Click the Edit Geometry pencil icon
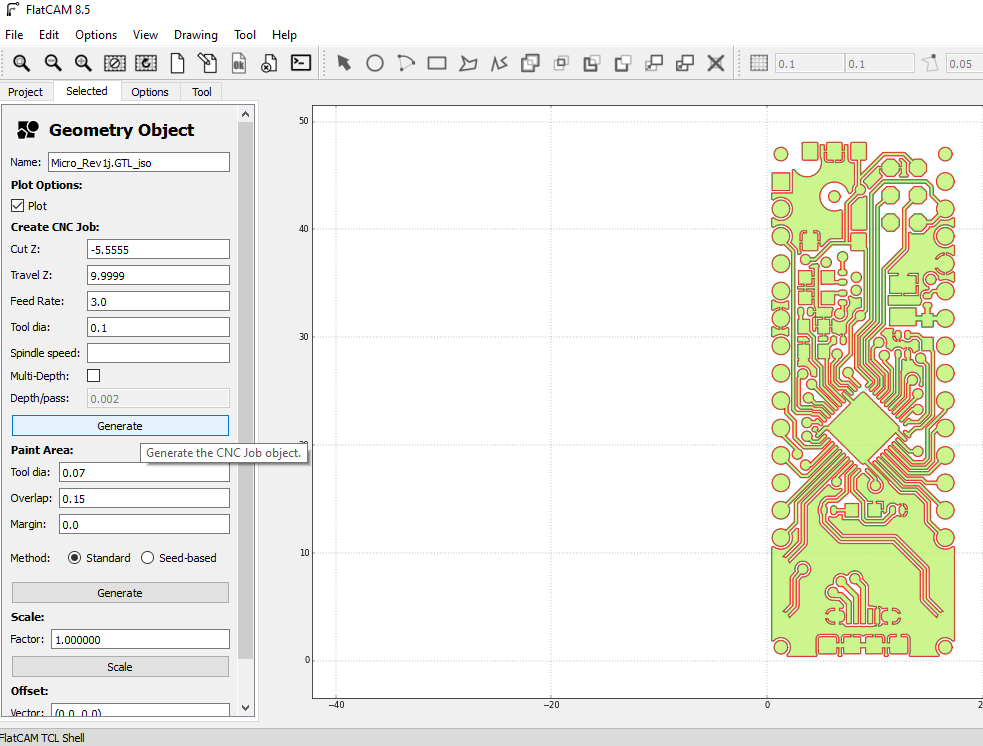The height and width of the screenshot is (746, 983). 208,63
